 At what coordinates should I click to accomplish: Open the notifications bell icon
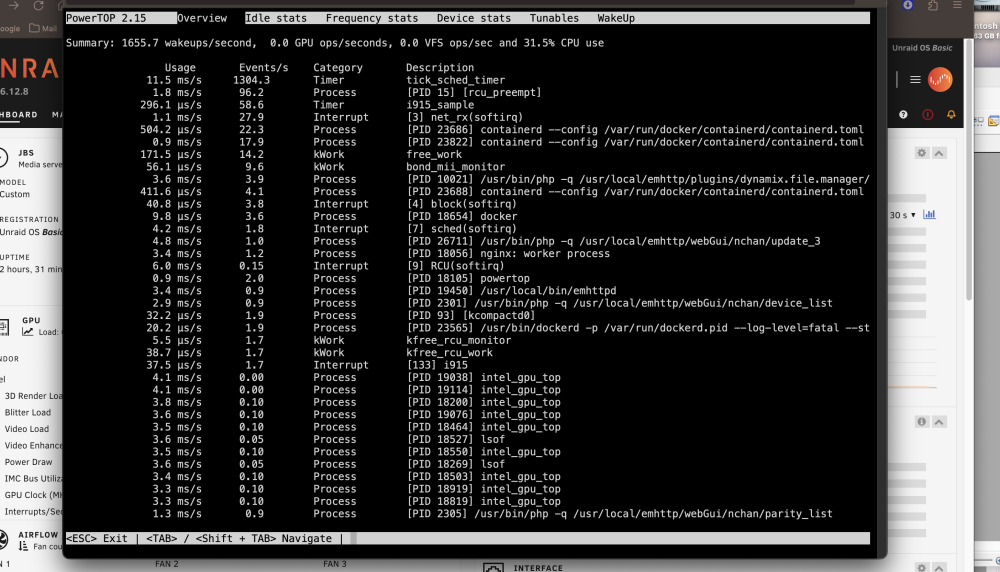tap(951, 115)
